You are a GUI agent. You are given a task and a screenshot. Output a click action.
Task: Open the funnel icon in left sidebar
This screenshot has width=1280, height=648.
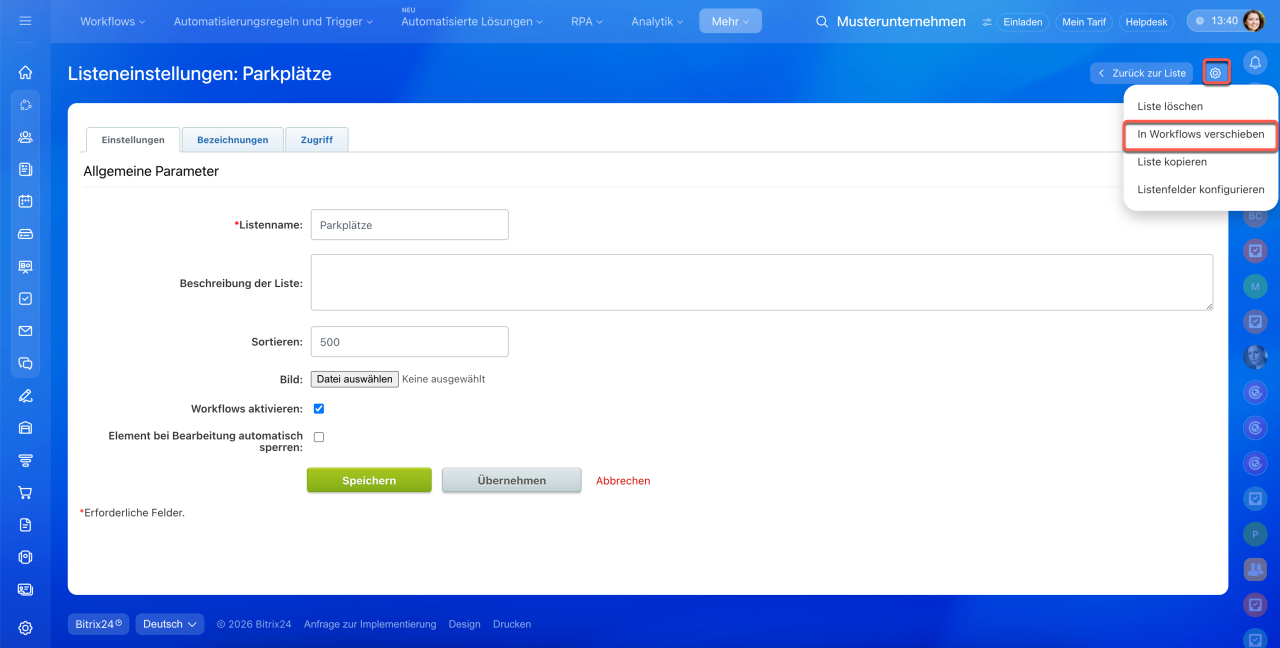25,460
